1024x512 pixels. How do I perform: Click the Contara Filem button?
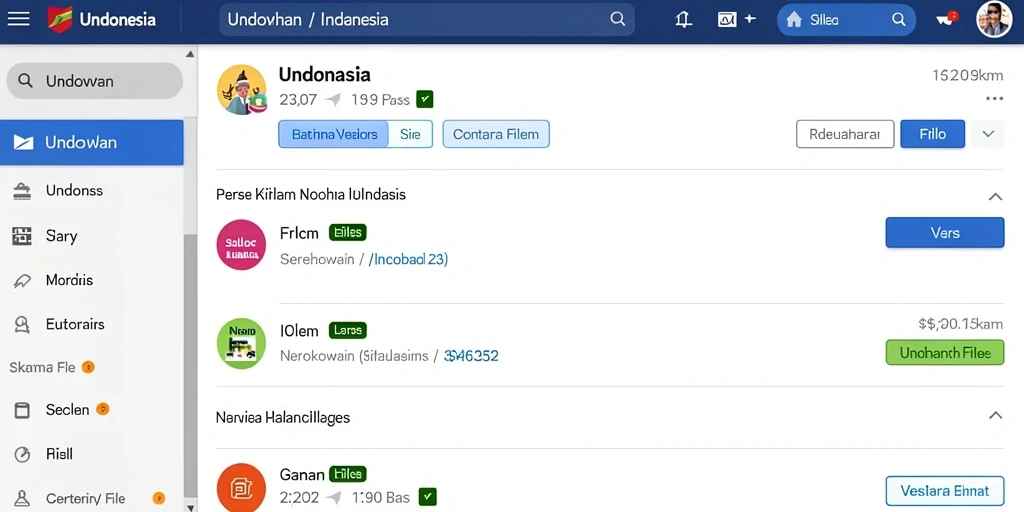[496, 134]
